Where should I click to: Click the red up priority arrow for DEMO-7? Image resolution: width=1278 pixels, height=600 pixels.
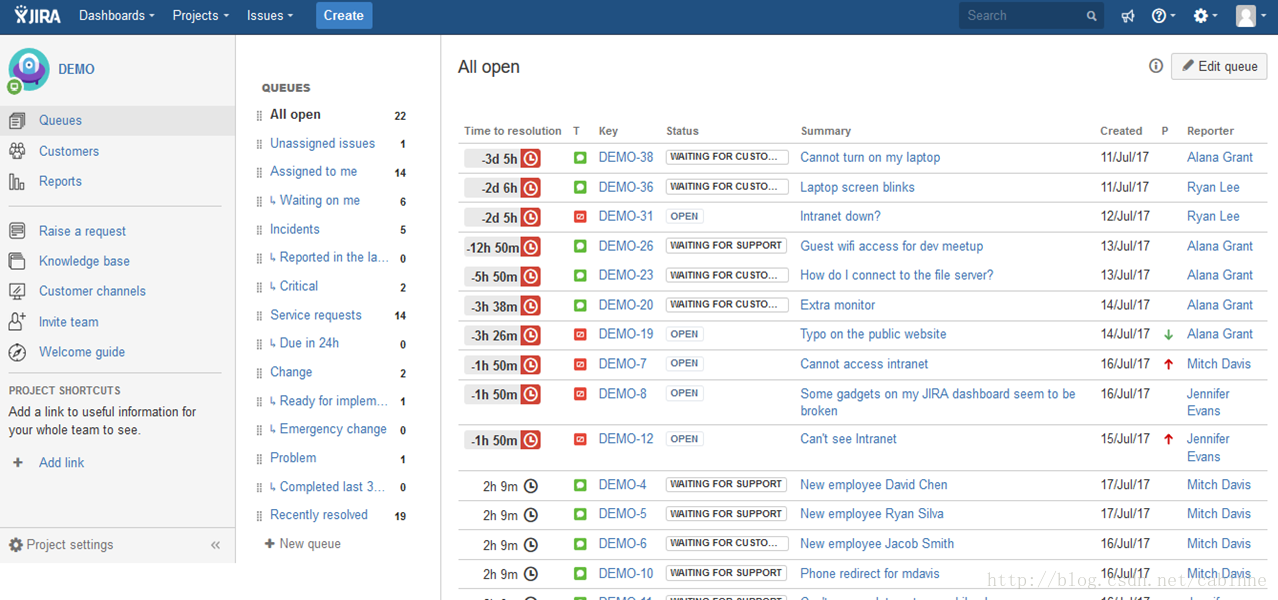pyautogui.click(x=1168, y=364)
